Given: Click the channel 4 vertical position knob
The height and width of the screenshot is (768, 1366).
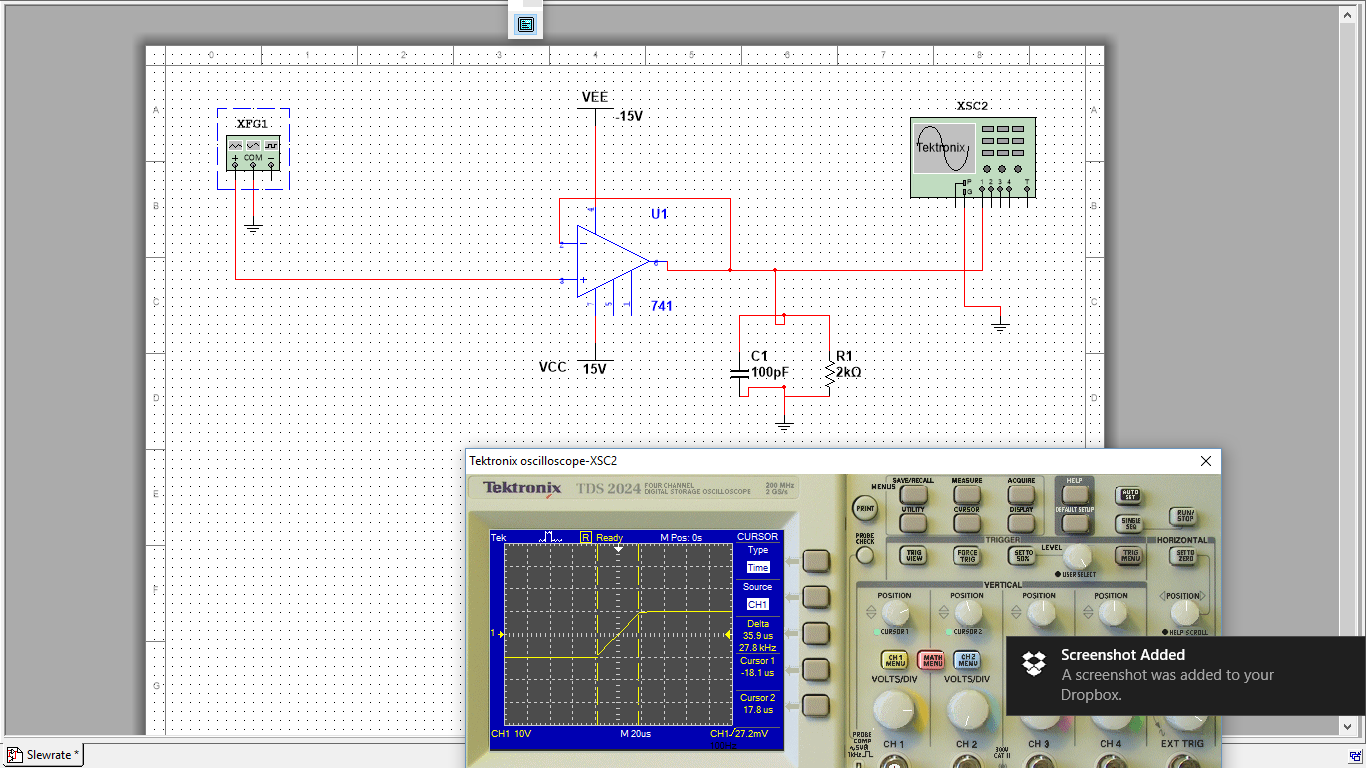Looking at the screenshot, I should pyautogui.click(x=1111, y=613).
